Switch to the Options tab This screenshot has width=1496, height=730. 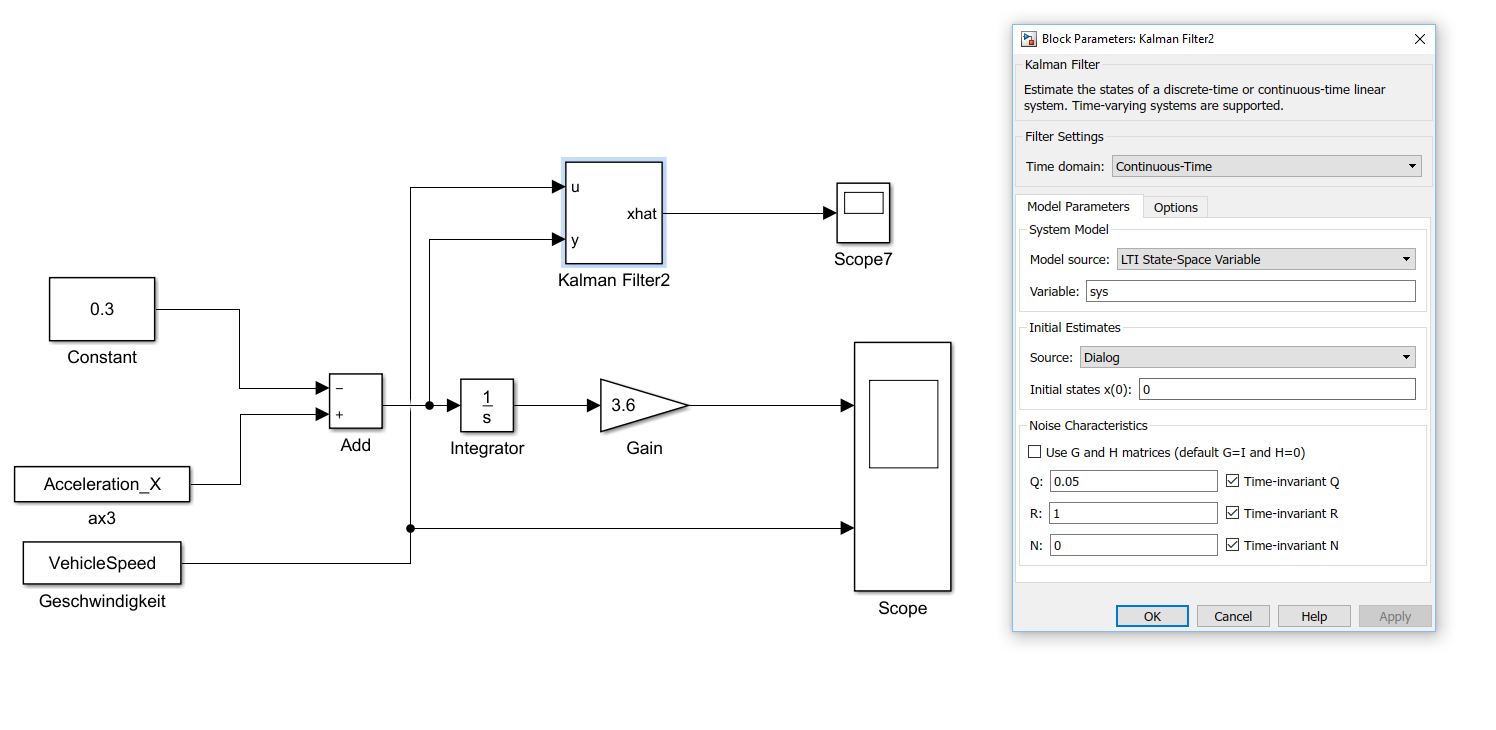pos(1175,208)
